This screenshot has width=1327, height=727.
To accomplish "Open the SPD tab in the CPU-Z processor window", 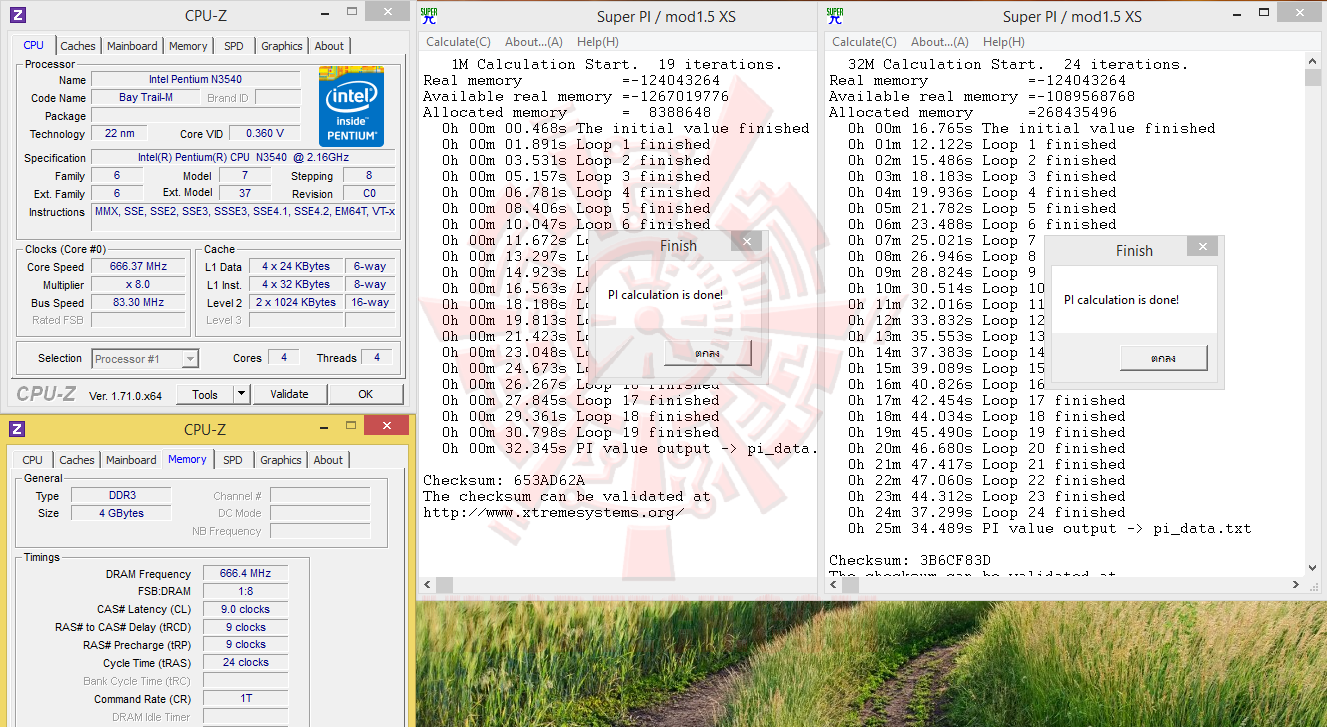I will tap(233, 46).
